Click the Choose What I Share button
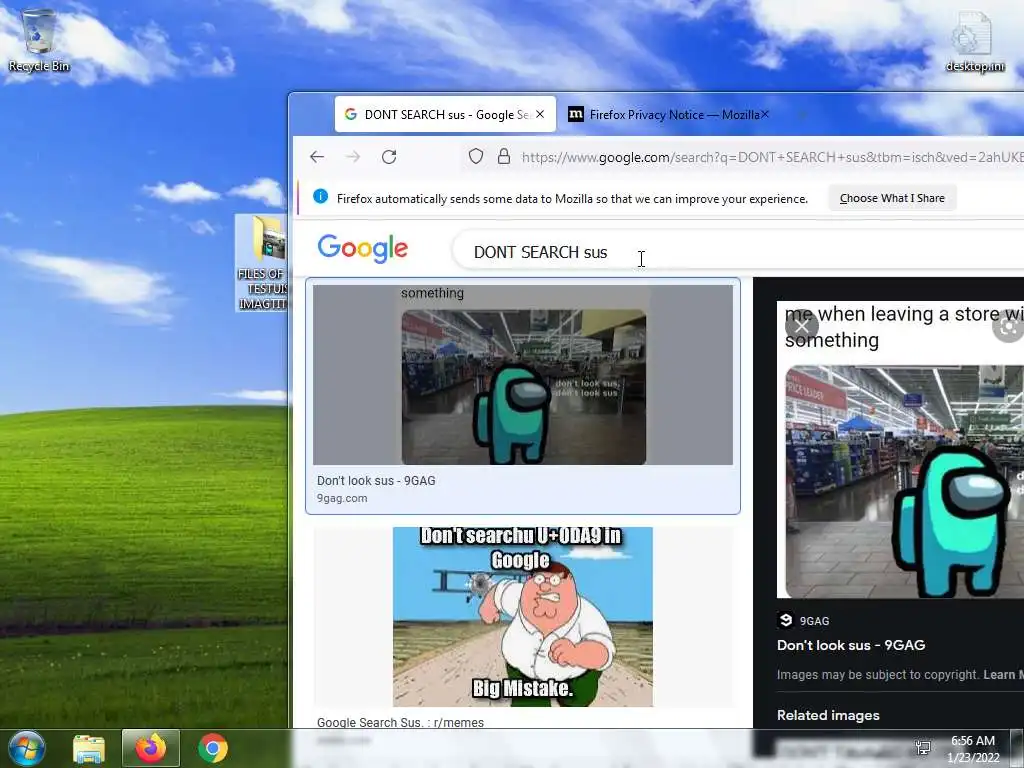This screenshot has height=768, width=1024. 892,198
